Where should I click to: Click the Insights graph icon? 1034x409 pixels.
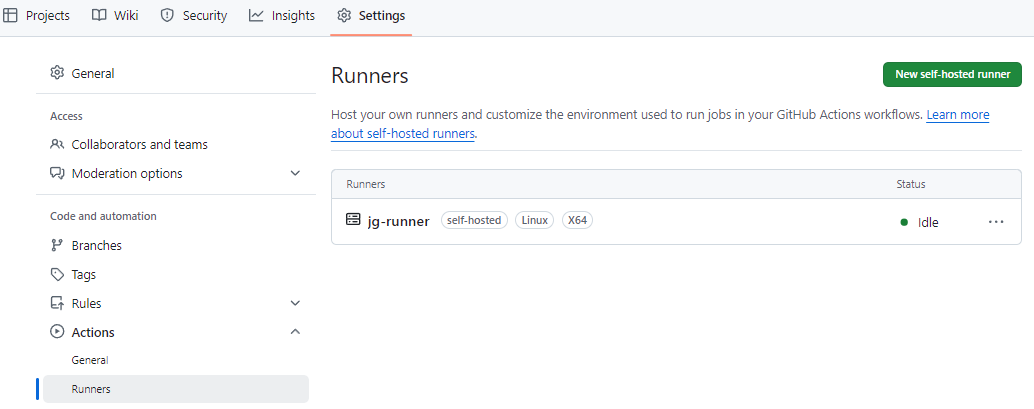[256, 15]
